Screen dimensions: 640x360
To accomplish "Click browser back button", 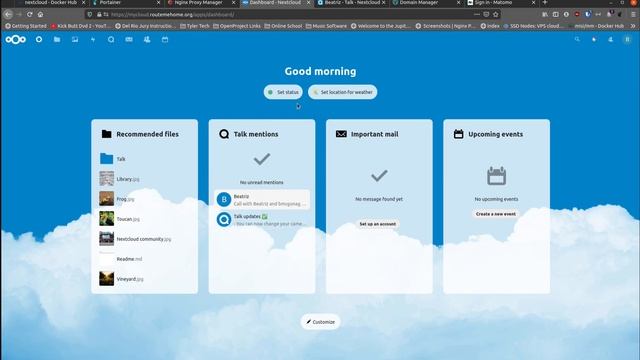I will 8,14.
